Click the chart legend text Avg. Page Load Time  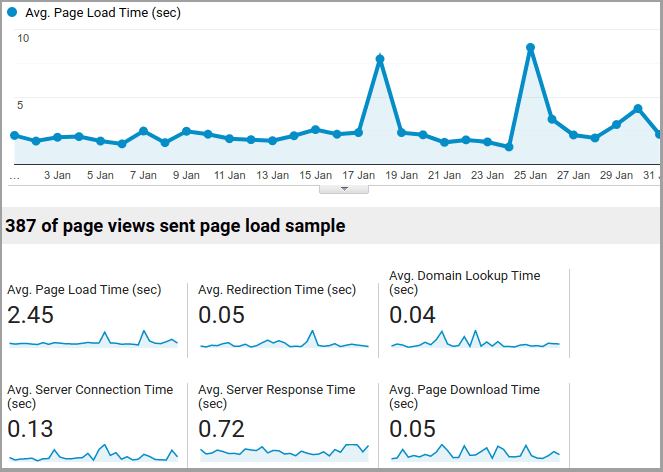[x=103, y=13]
